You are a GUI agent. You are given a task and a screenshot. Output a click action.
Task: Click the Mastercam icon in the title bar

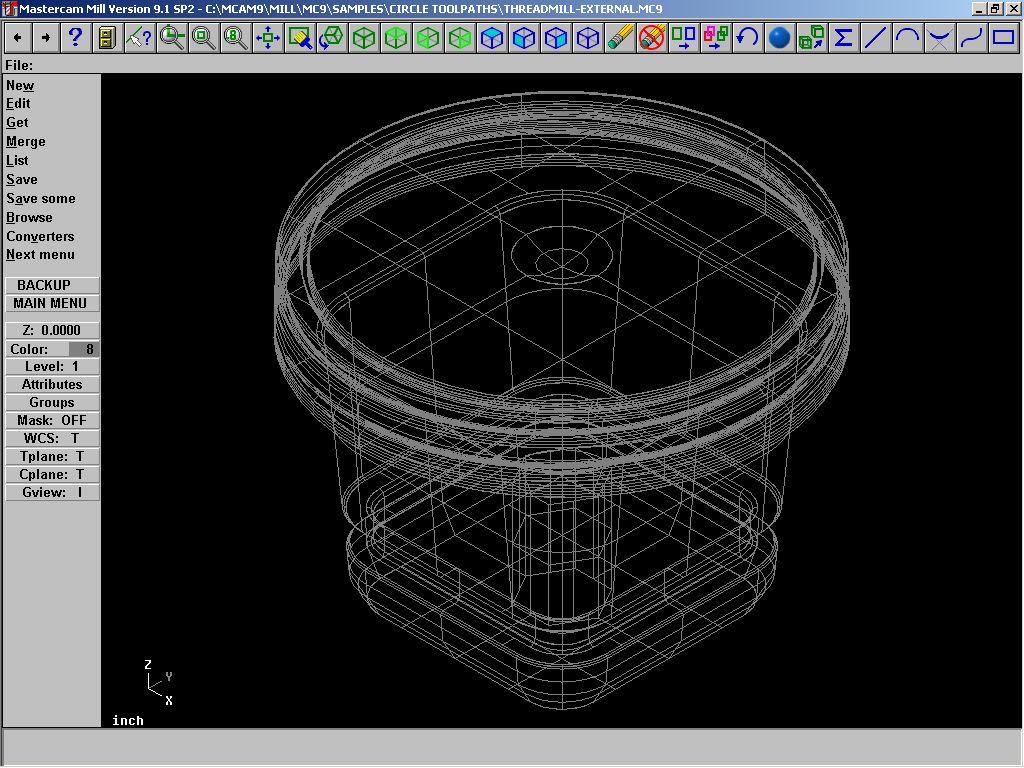[x=10, y=9]
